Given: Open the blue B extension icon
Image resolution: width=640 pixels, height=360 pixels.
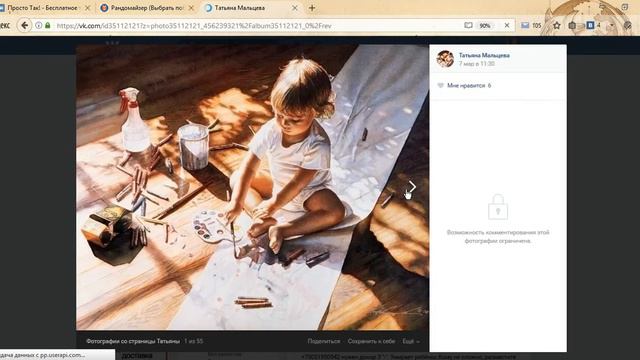Looking at the screenshot, I should click(x=590, y=25).
